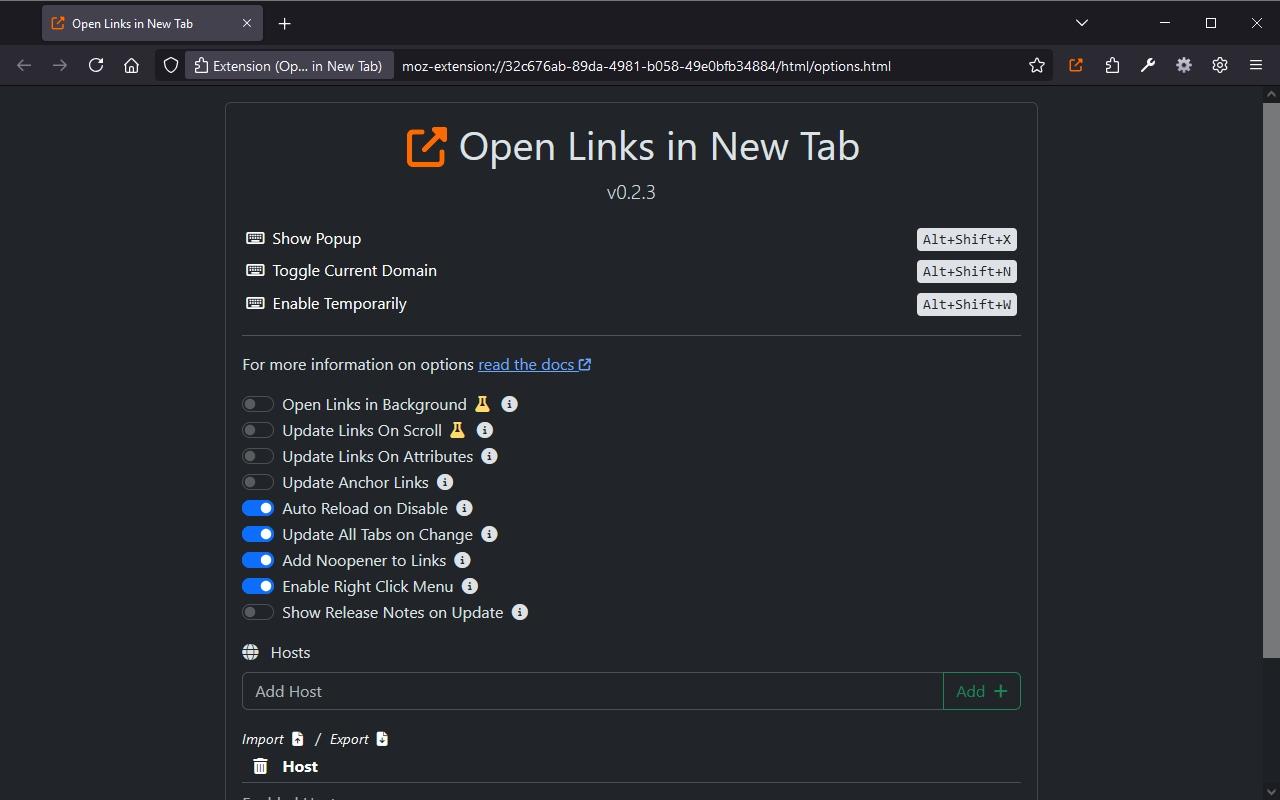Enable the Update Links On Scroll switch
1280x800 pixels.
[x=258, y=430]
